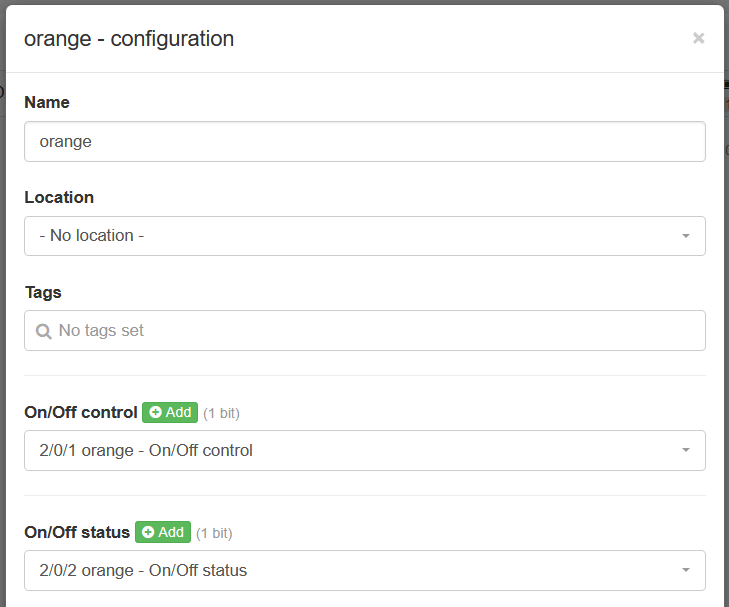This screenshot has height=607, width=729.
Task: Click the Location field label
Action: pyautogui.click(x=59, y=197)
